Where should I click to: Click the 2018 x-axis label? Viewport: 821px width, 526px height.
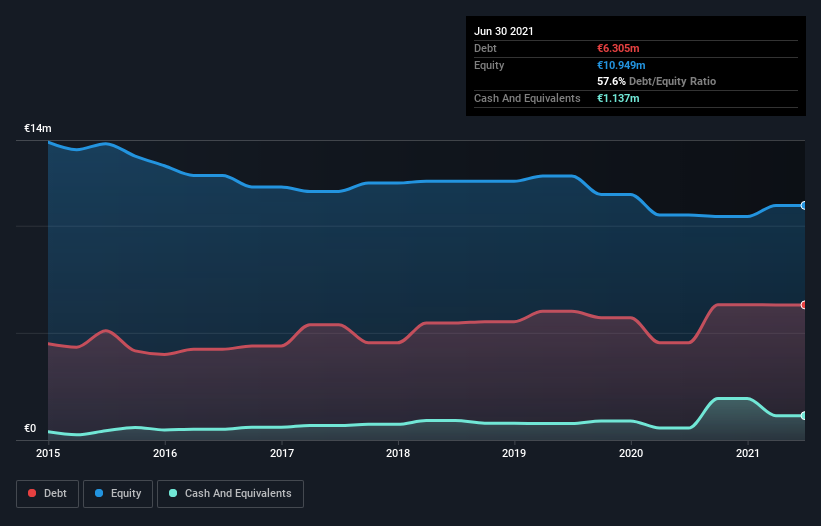tap(398, 453)
